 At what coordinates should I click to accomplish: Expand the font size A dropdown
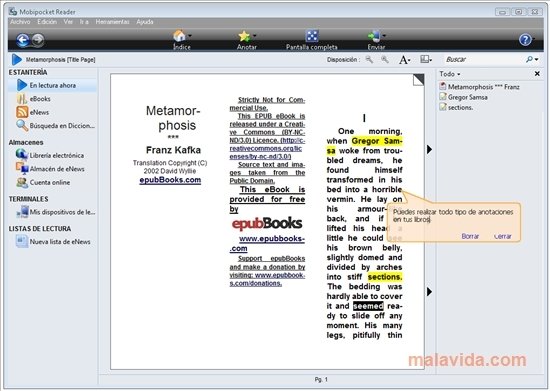pos(404,60)
